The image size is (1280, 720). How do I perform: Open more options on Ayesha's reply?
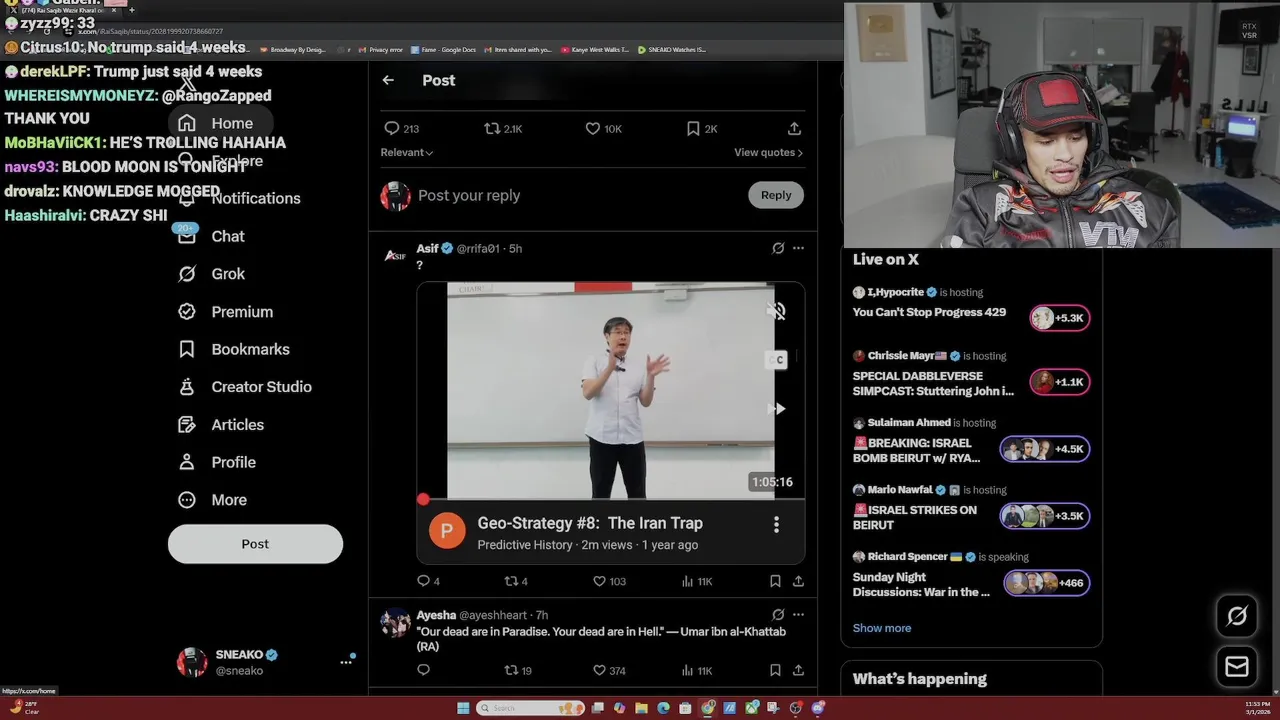pyautogui.click(x=798, y=614)
